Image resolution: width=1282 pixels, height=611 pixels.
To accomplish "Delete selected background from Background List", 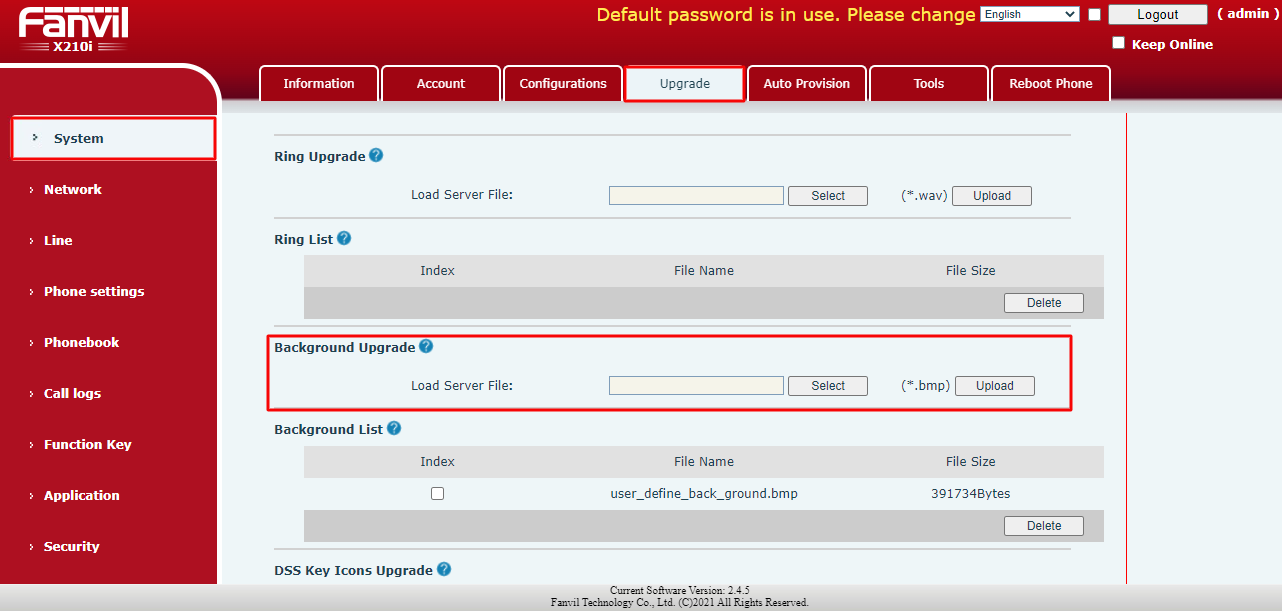I will [x=1044, y=526].
